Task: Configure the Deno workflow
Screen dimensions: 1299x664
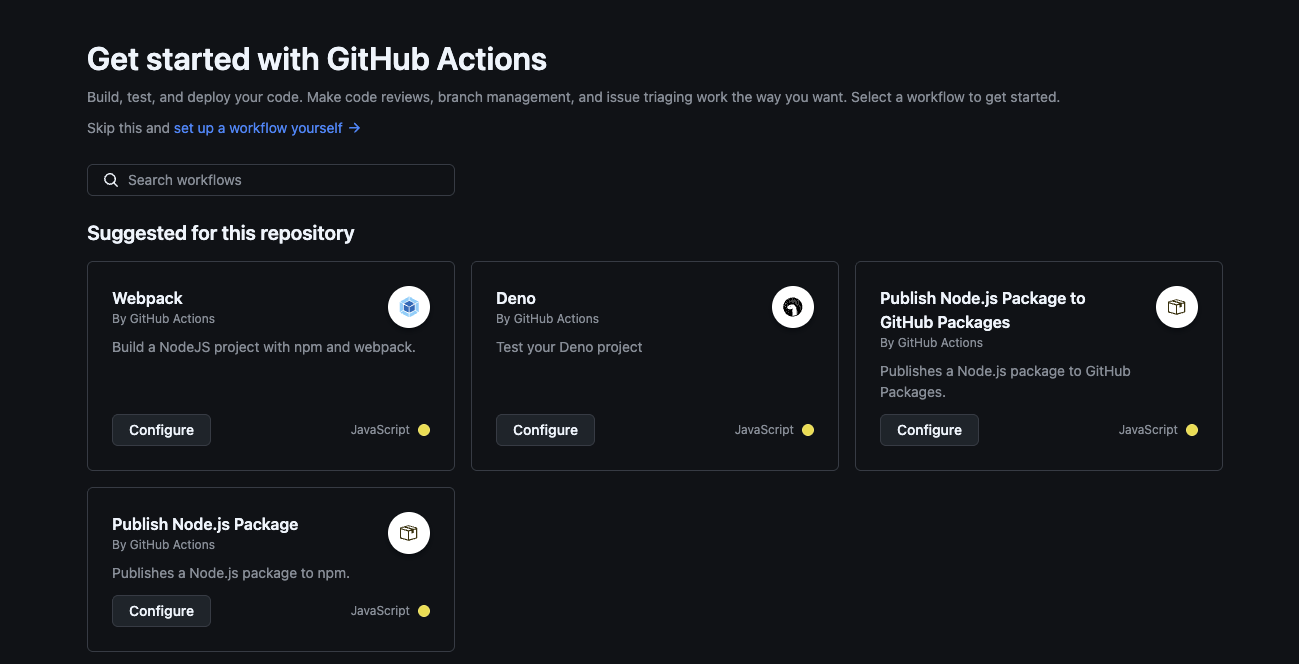Action: coord(545,430)
